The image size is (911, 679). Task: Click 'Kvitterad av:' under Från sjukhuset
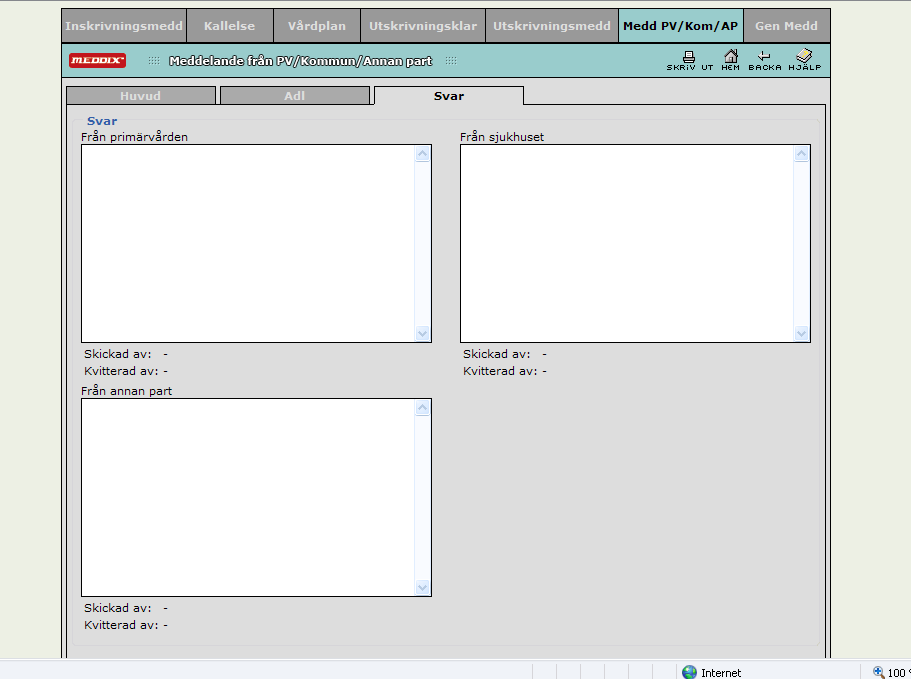(500, 371)
